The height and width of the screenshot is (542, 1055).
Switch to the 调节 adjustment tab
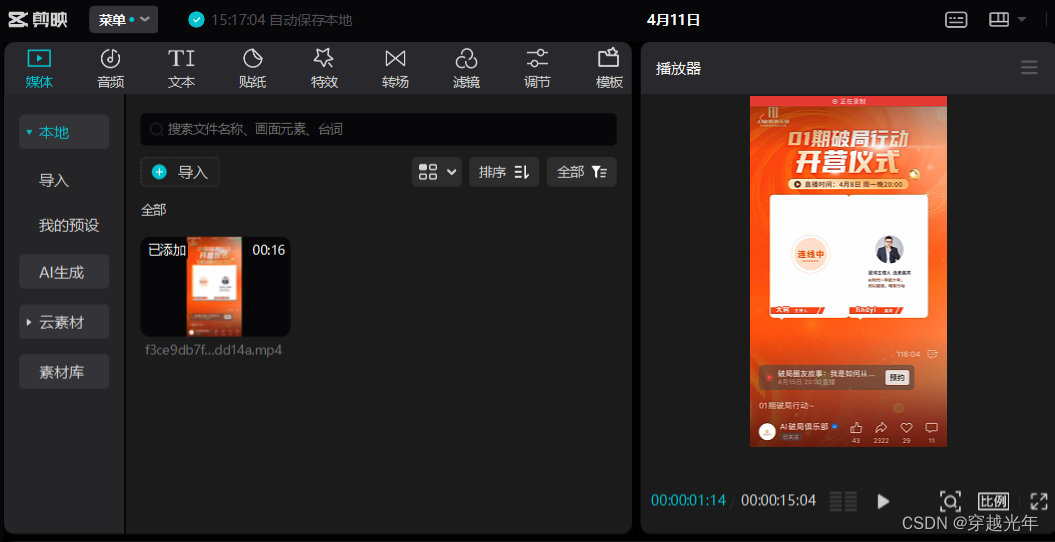[537, 69]
